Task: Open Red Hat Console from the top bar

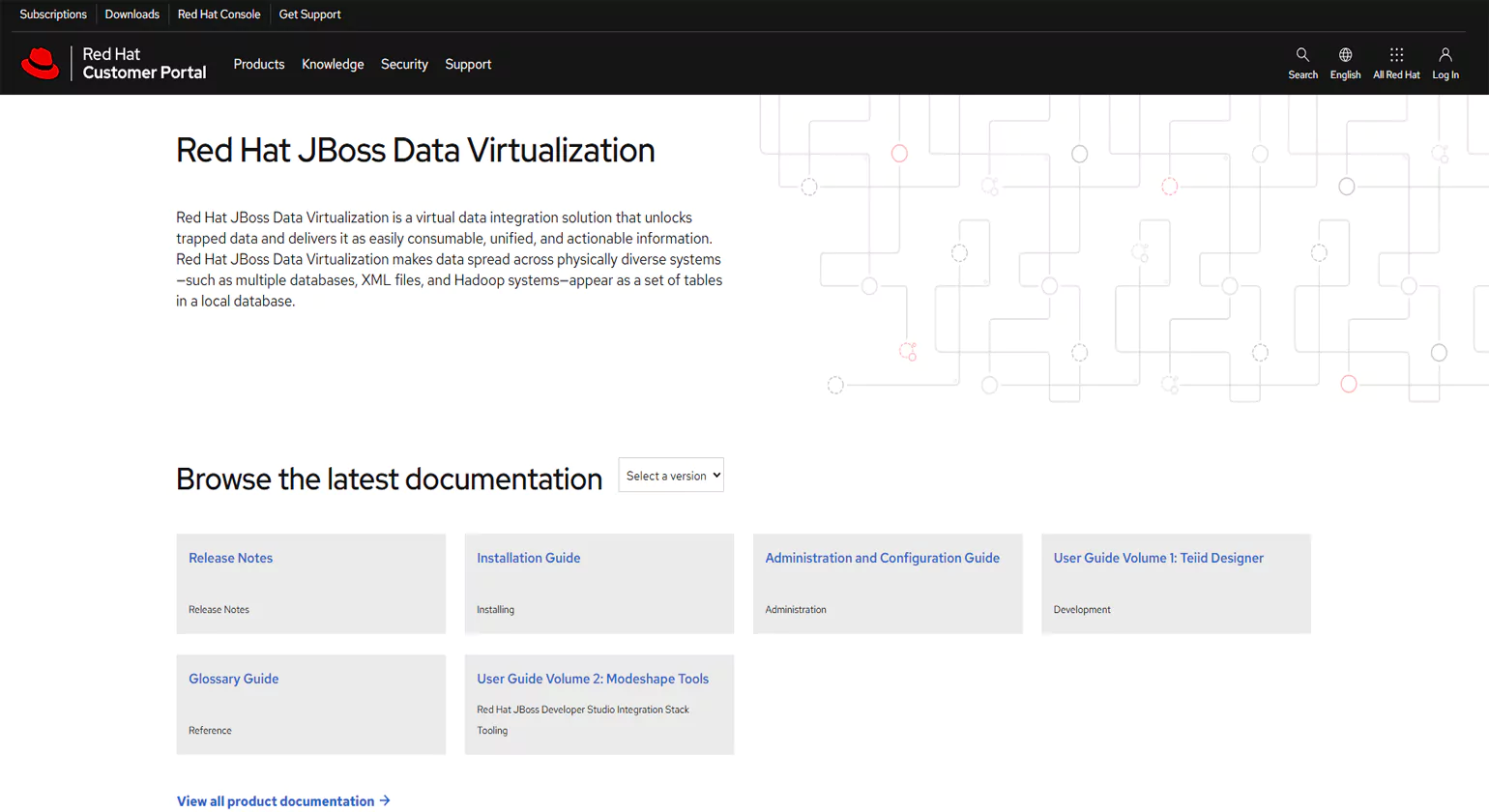Action: (x=219, y=14)
